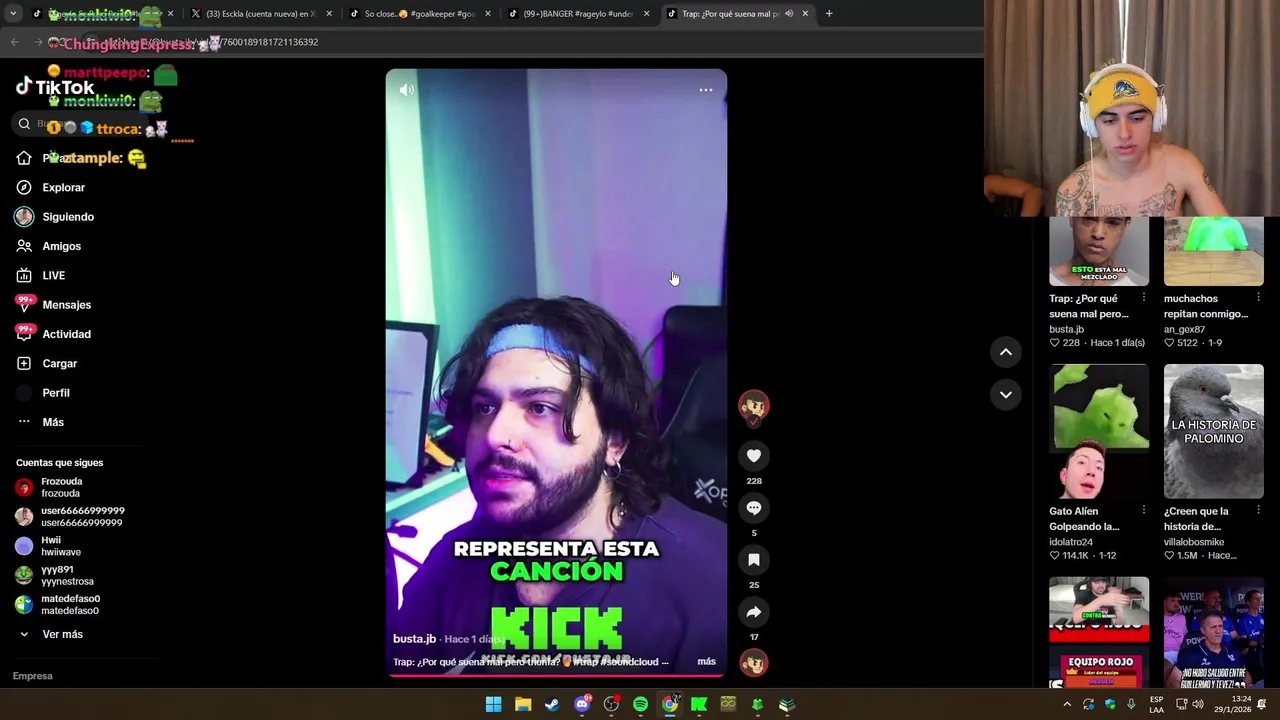
Task: Open File Explorer from taskbar
Action: 523,705
